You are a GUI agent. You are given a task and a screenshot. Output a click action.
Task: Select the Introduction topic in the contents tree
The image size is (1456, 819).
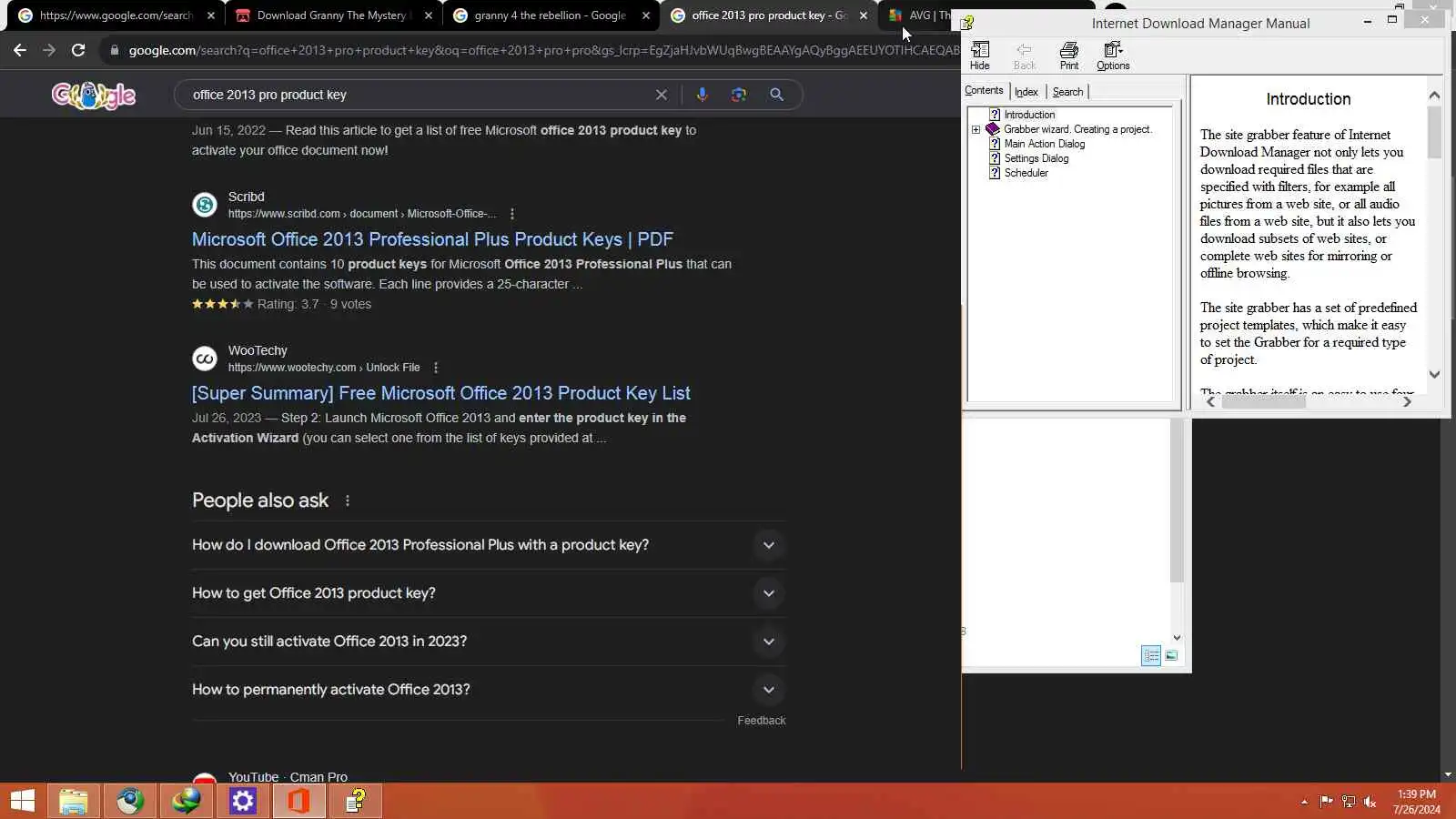(x=1029, y=115)
